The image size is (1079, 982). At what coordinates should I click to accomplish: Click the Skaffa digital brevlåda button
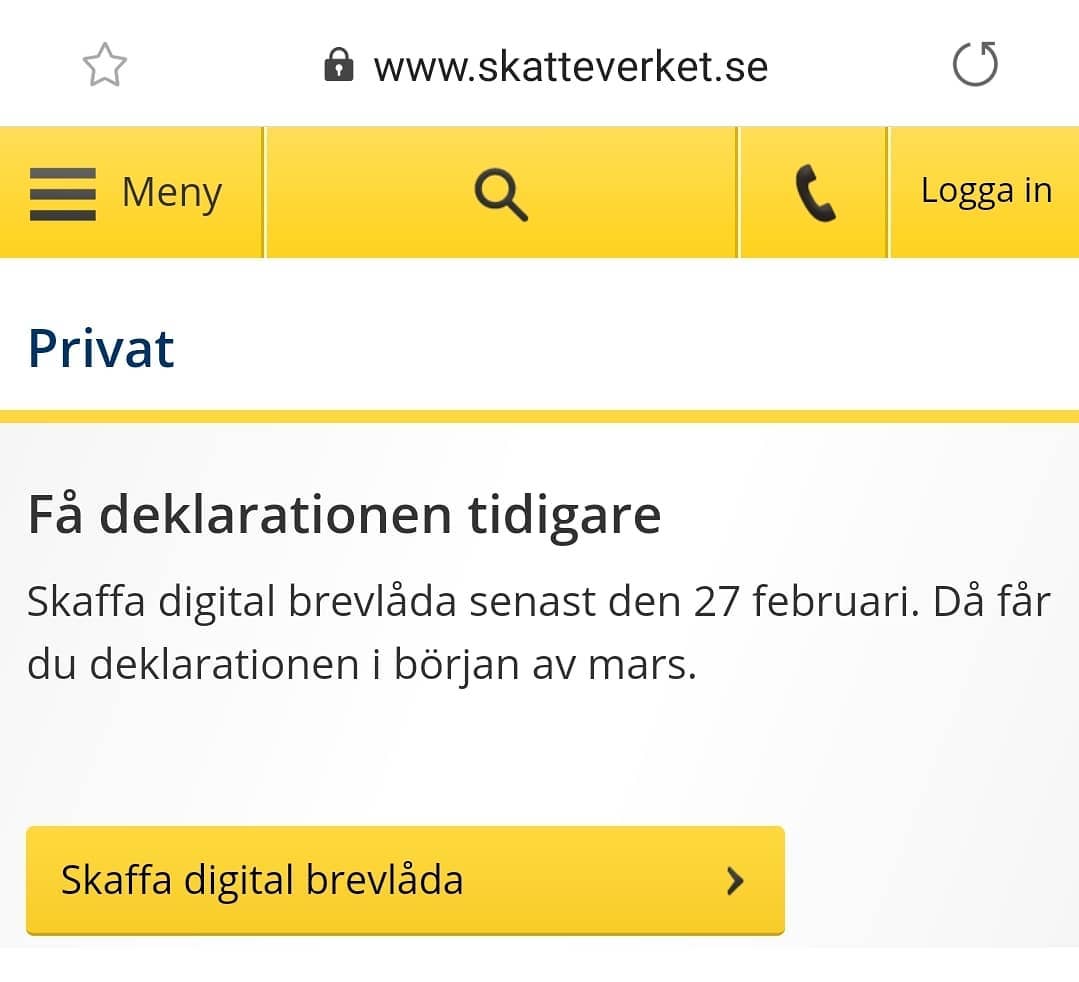pyautogui.click(x=405, y=880)
